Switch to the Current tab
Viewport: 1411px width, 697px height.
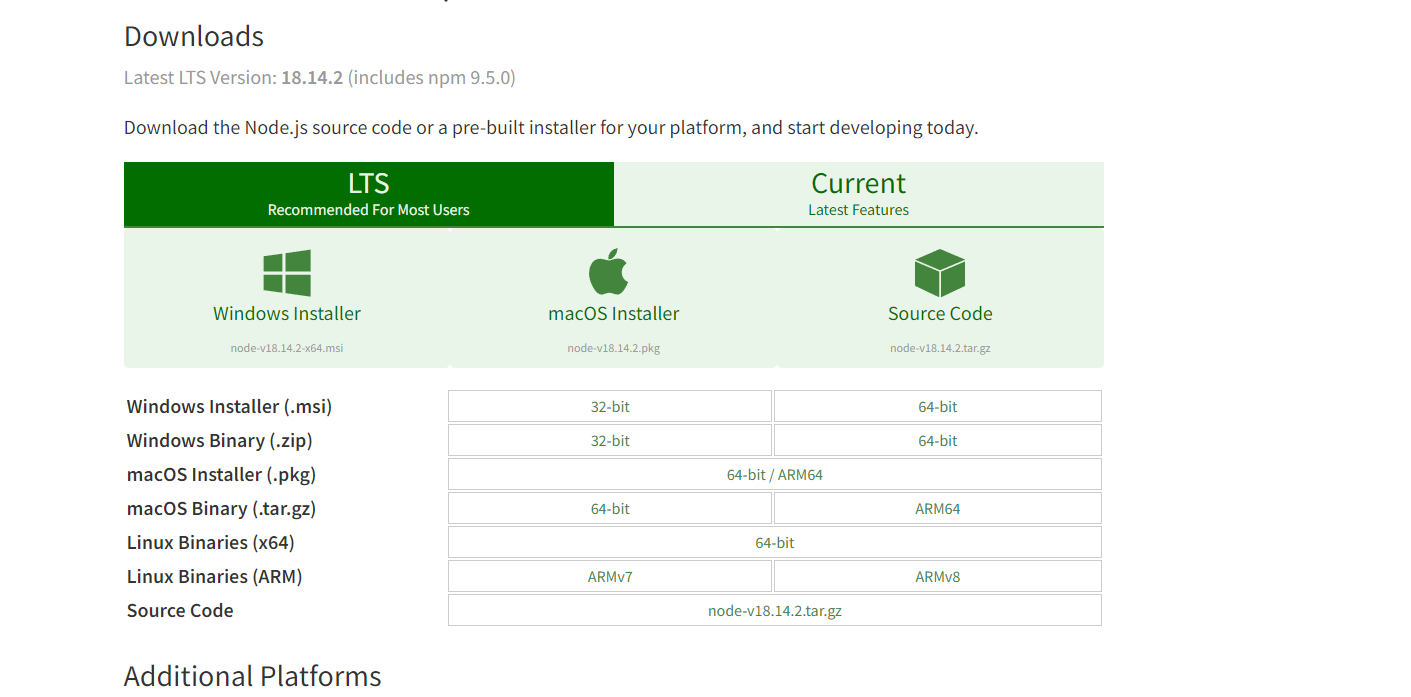858,193
